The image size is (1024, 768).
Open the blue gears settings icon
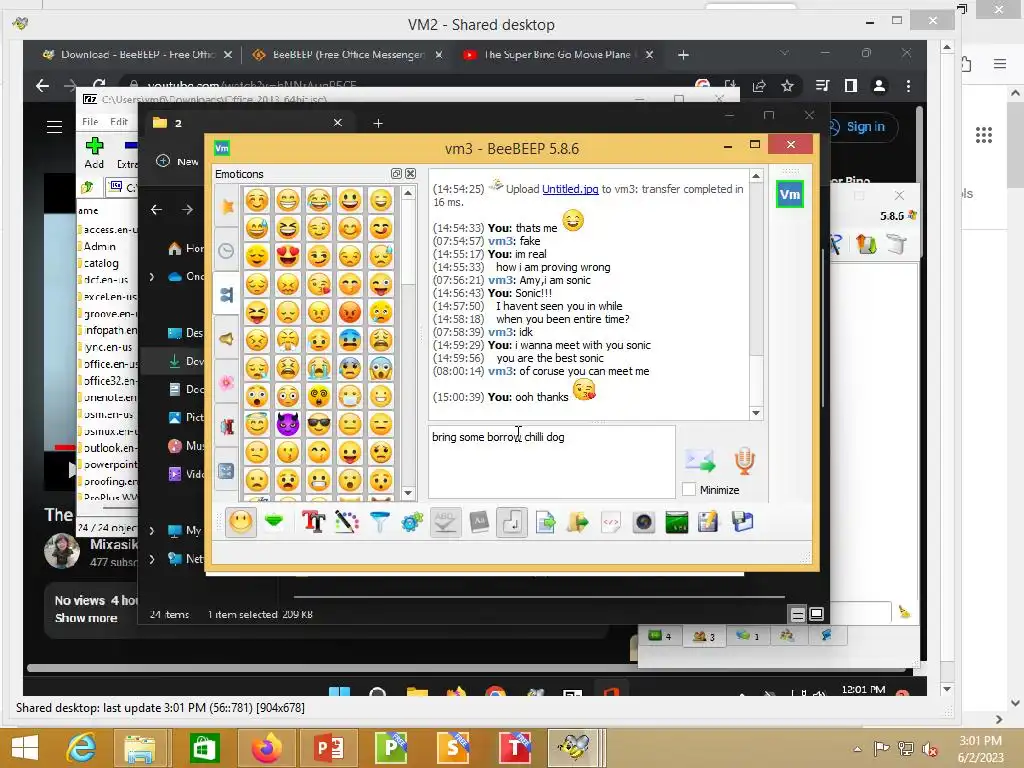pos(412,522)
